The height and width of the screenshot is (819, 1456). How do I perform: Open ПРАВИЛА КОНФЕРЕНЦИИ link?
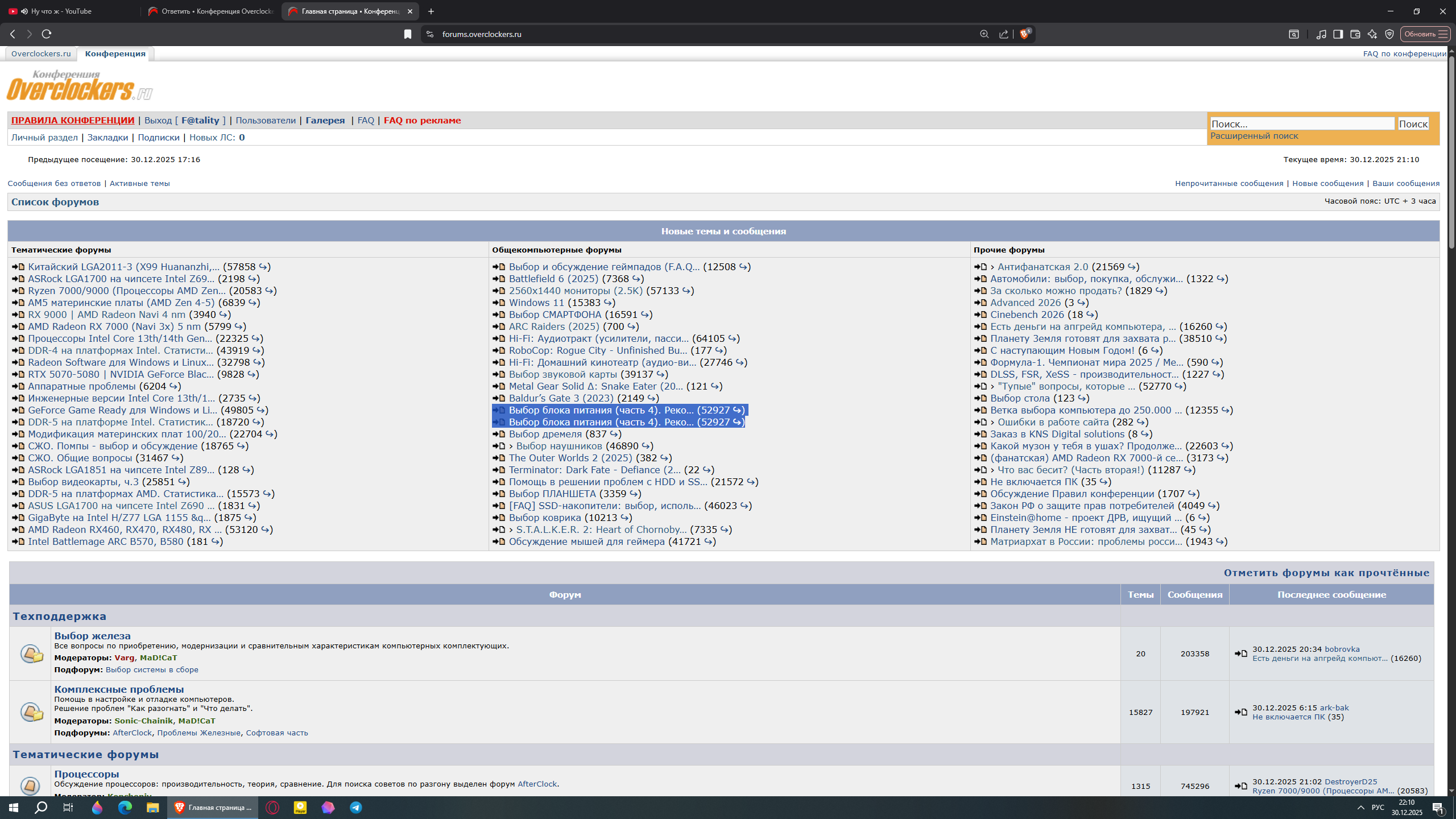pos(73,121)
